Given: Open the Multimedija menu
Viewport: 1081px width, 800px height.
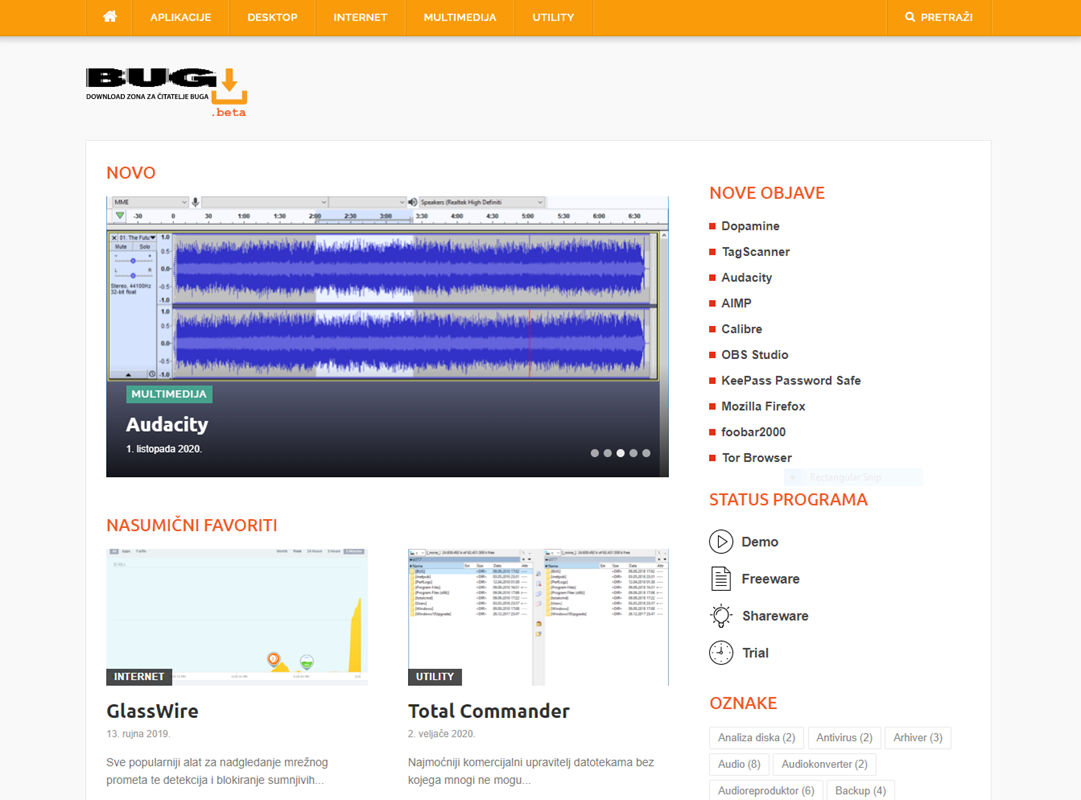Looking at the screenshot, I should click(x=460, y=17).
